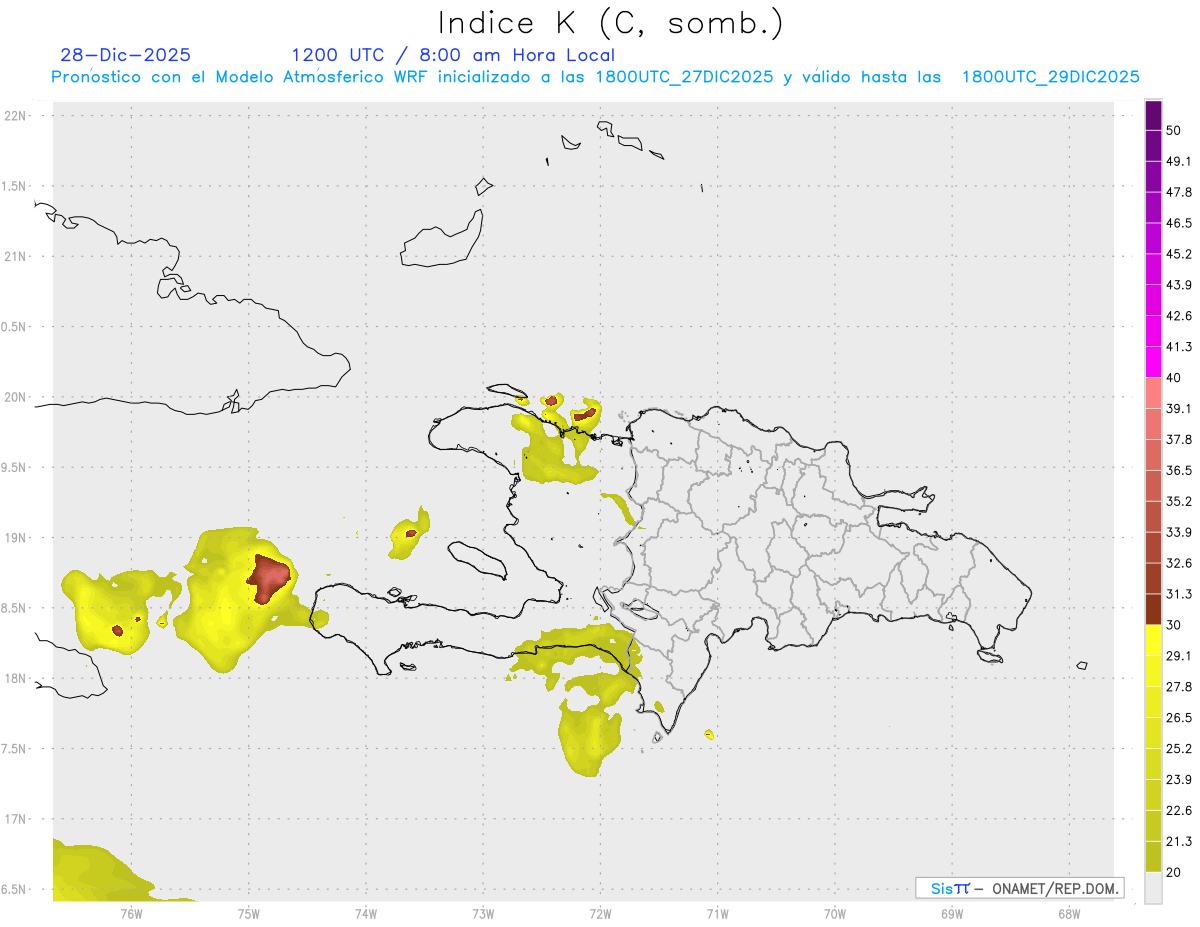Screen dimensions: 1200x927
Task: Click the '31.3' colorbar value
Action: pos(1178,594)
